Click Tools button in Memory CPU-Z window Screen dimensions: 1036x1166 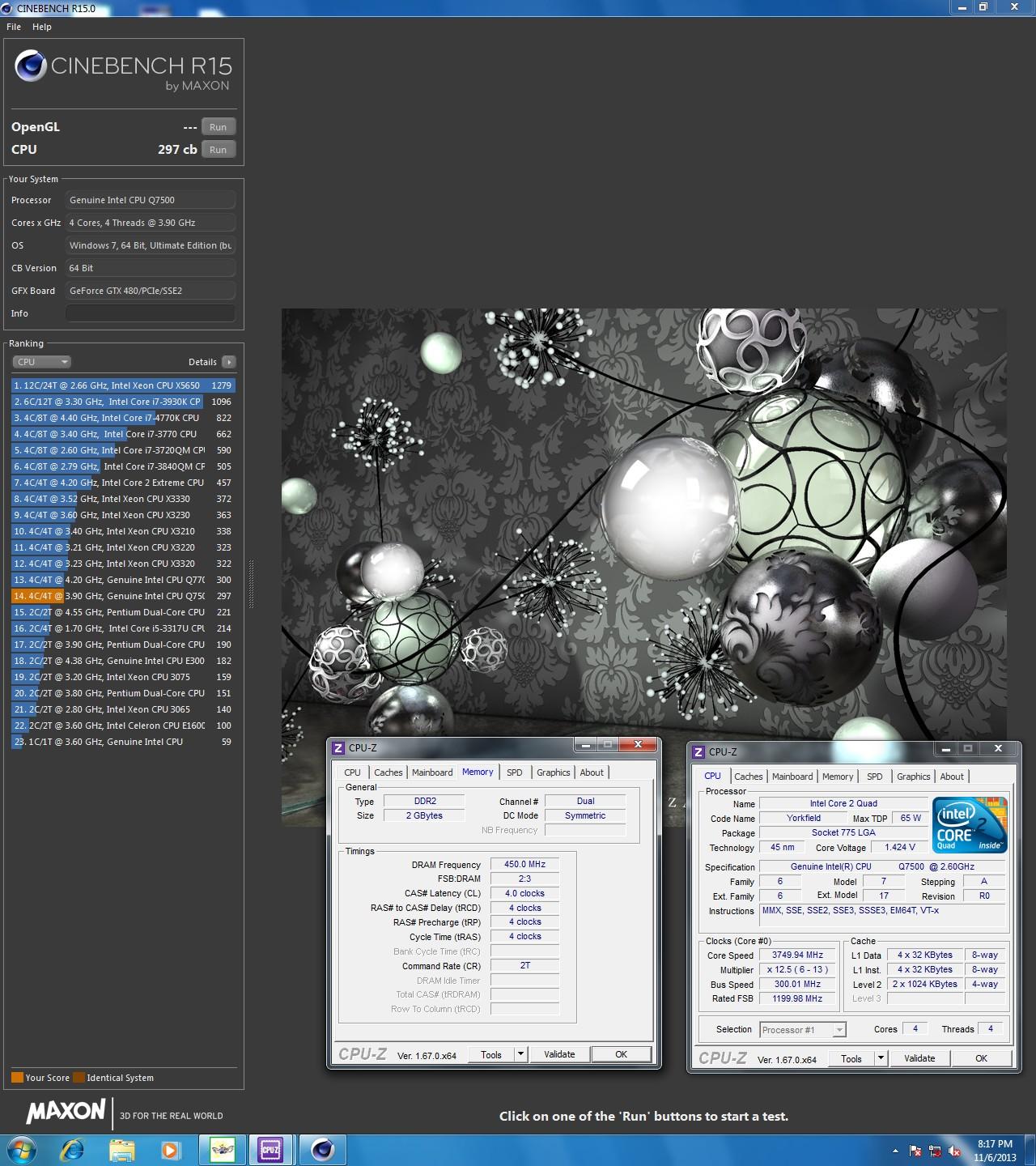click(491, 1054)
